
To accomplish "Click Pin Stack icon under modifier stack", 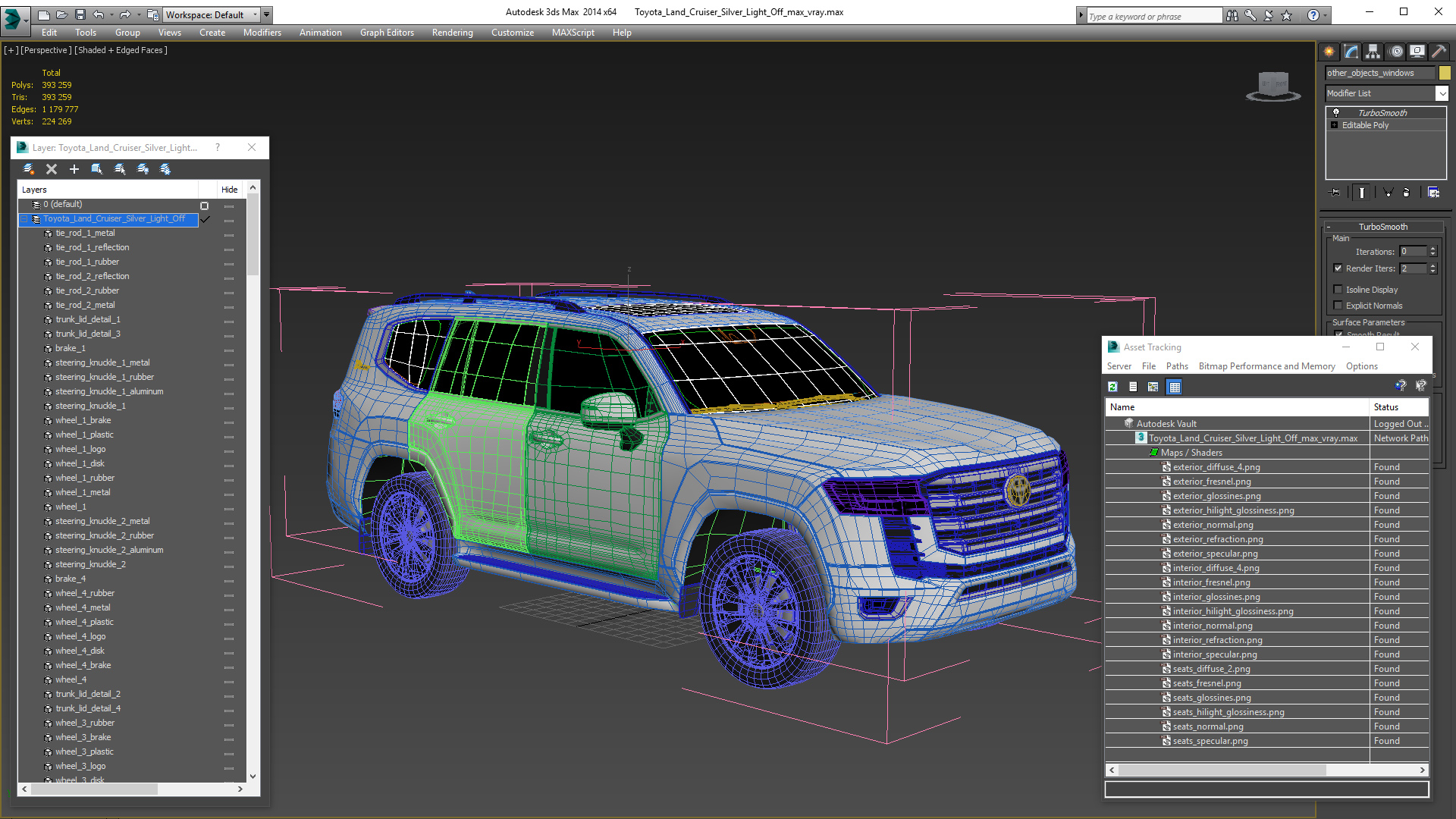I will click(x=1335, y=193).
